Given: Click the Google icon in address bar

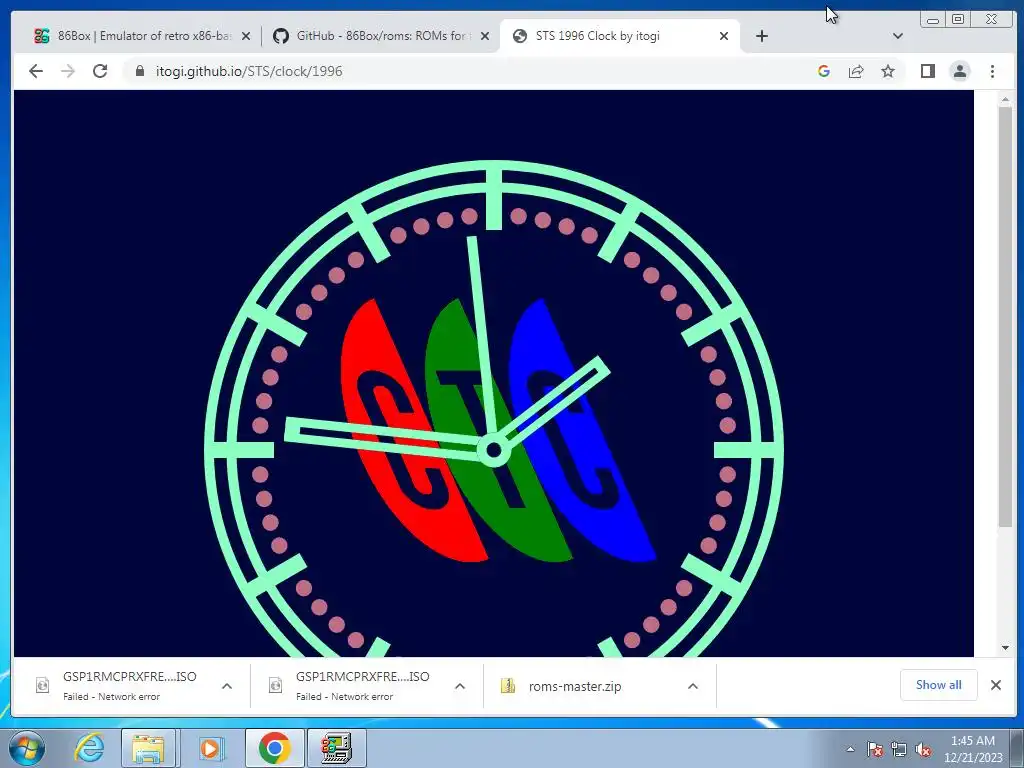Looking at the screenshot, I should [824, 71].
